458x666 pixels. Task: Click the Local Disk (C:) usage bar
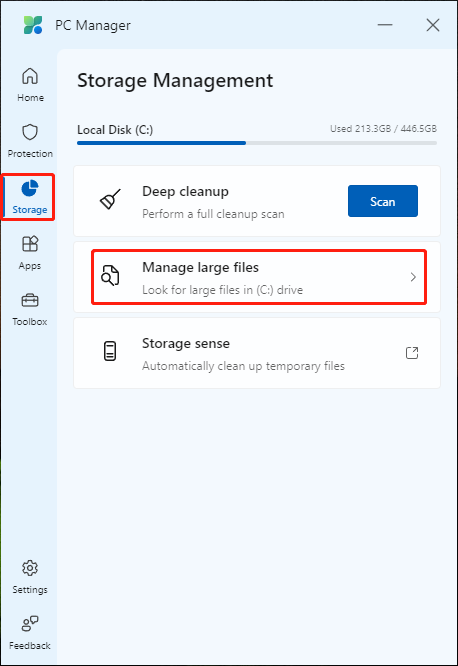click(x=257, y=143)
